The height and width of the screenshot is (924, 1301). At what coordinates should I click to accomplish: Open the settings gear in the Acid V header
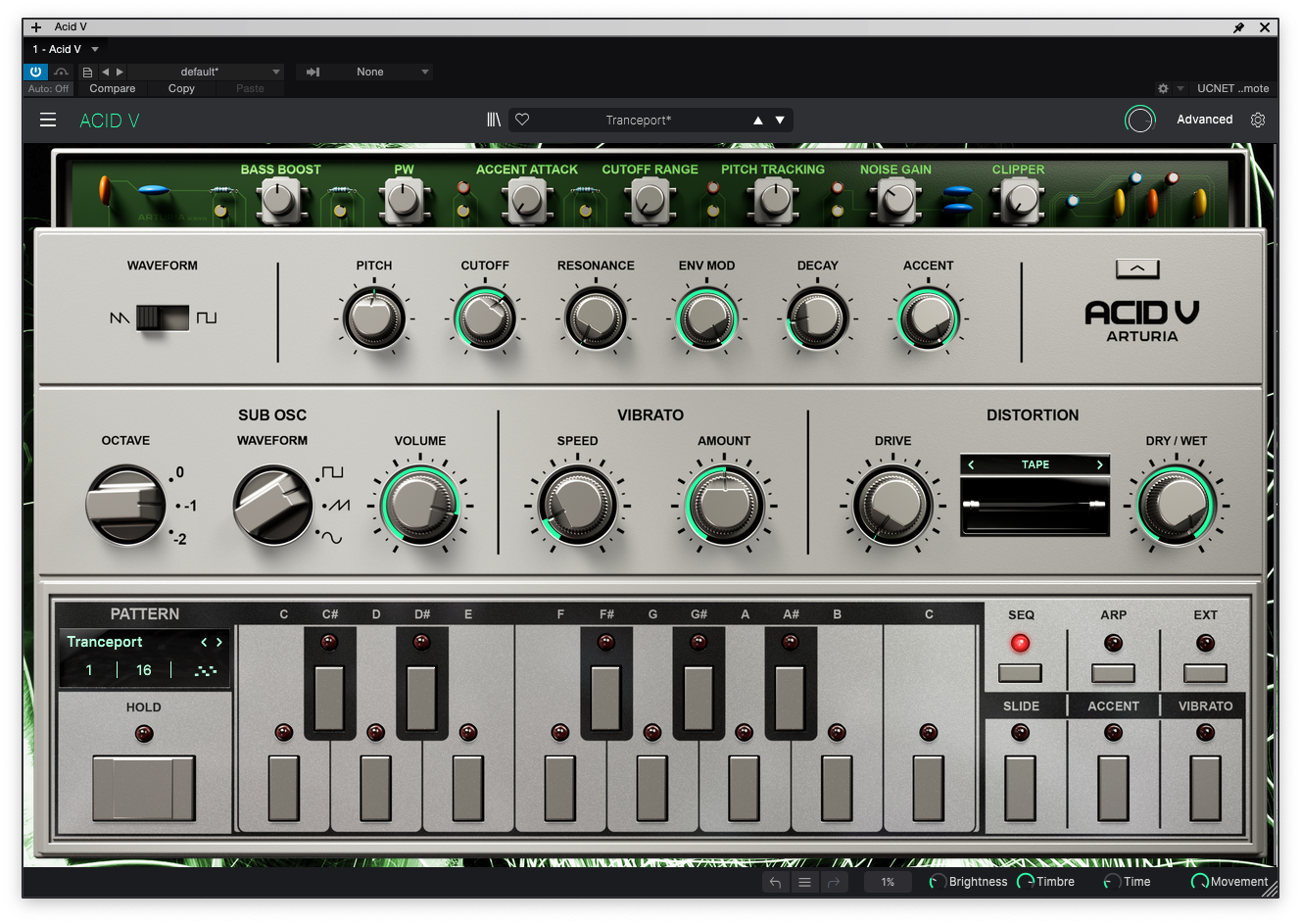[x=1258, y=120]
